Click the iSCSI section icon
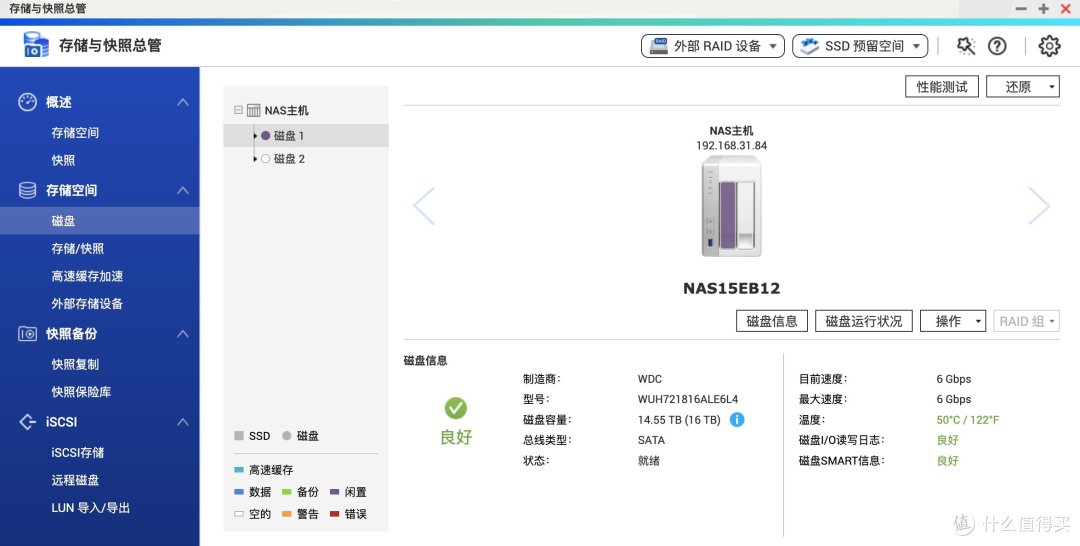The height and width of the screenshot is (546, 1080). pos(28,422)
